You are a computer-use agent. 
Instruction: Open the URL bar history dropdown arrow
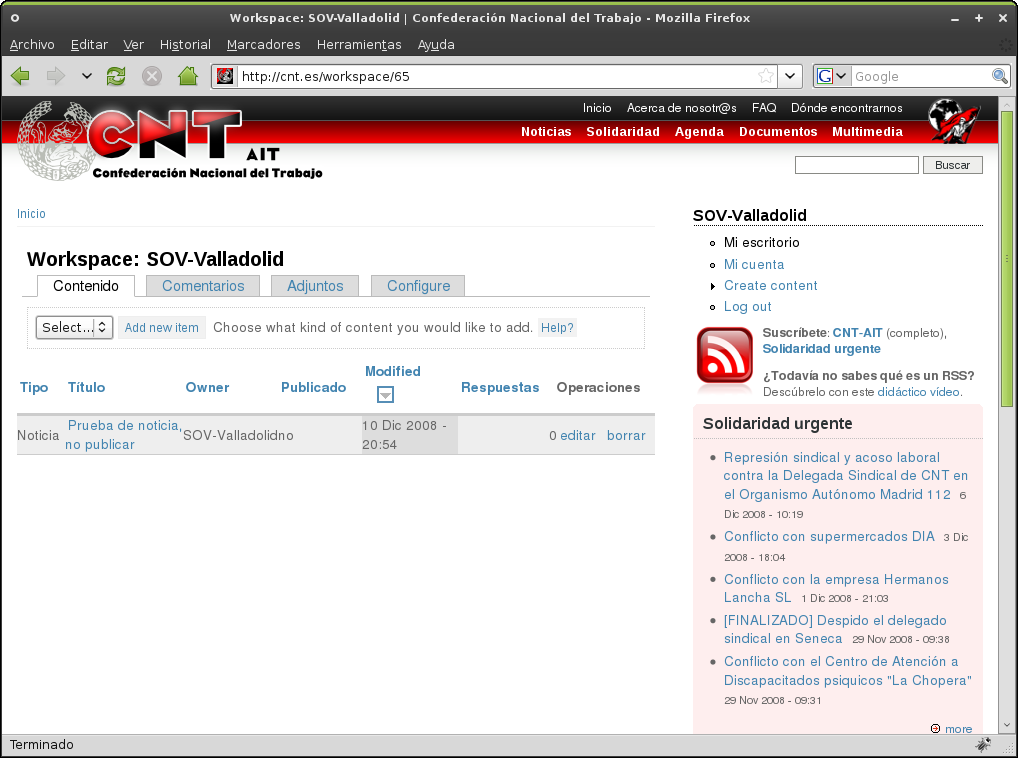click(x=790, y=76)
